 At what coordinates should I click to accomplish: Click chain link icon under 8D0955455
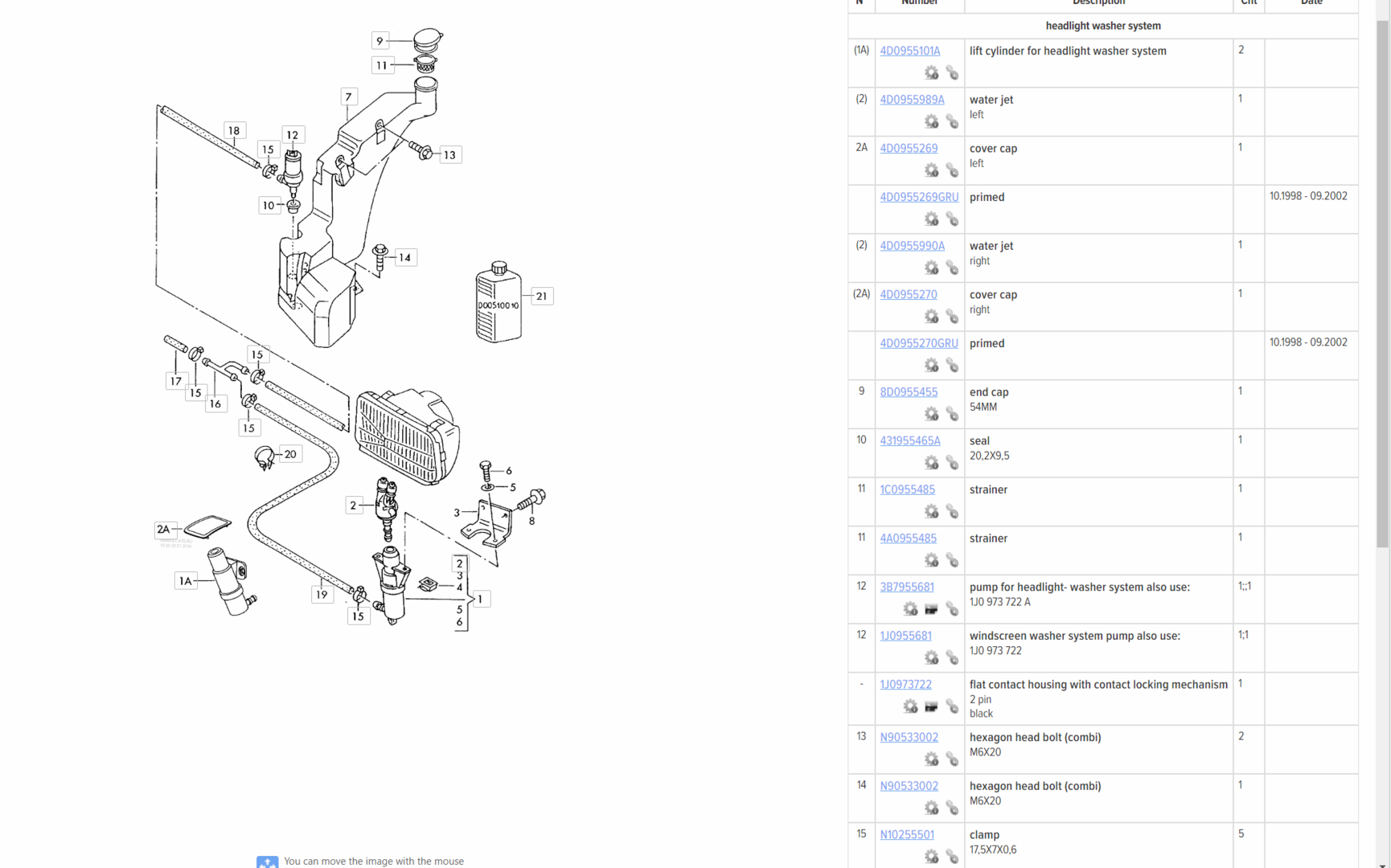pos(952,415)
